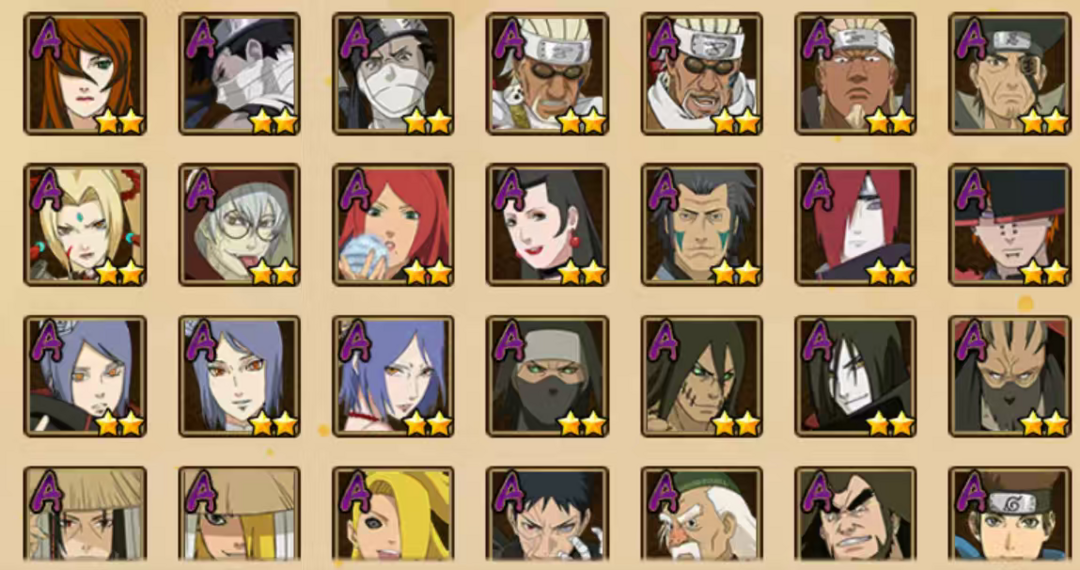The height and width of the screenshot is (570, 1080).
Task: Choose the fully bandaged-face ninja portrait
Action: pos(240,74)
